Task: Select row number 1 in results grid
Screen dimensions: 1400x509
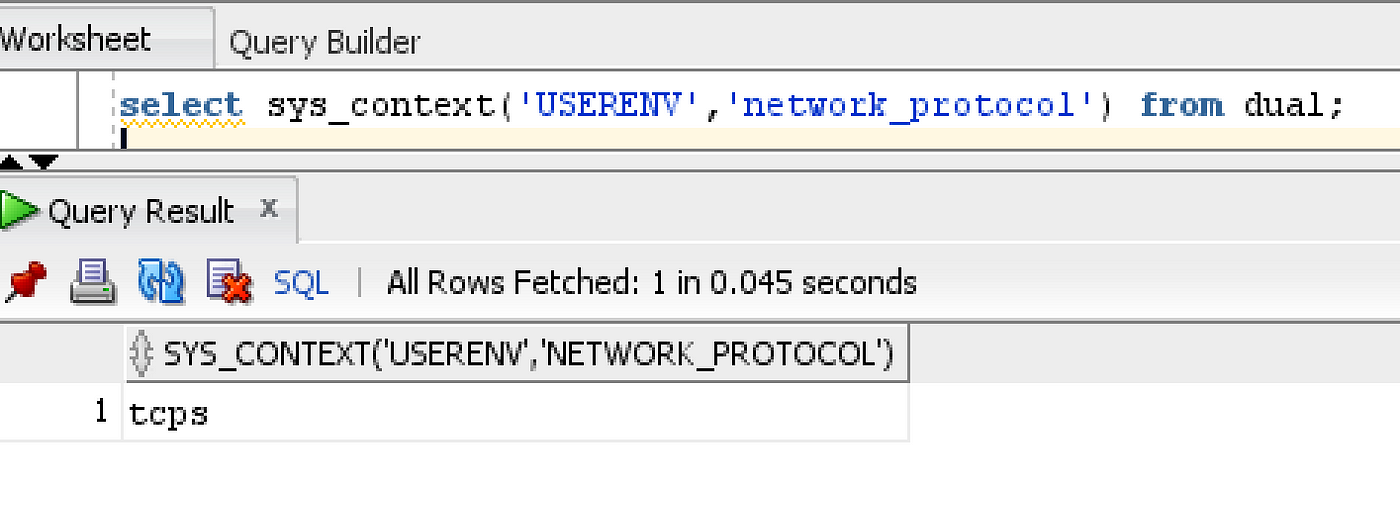Action: [62, 412]
